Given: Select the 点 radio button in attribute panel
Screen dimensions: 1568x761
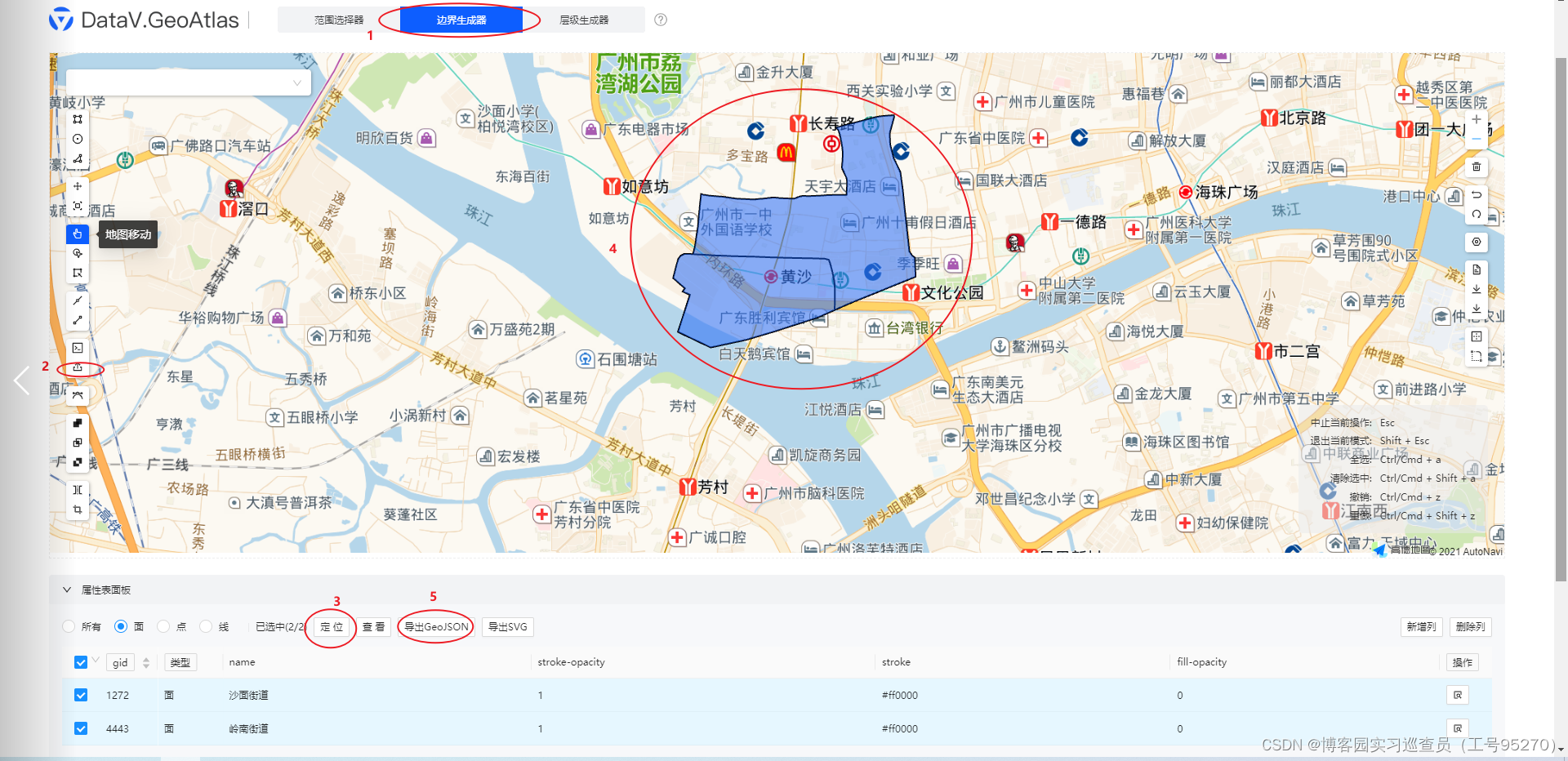Looking at the screenshot, I should pos(163,626).
